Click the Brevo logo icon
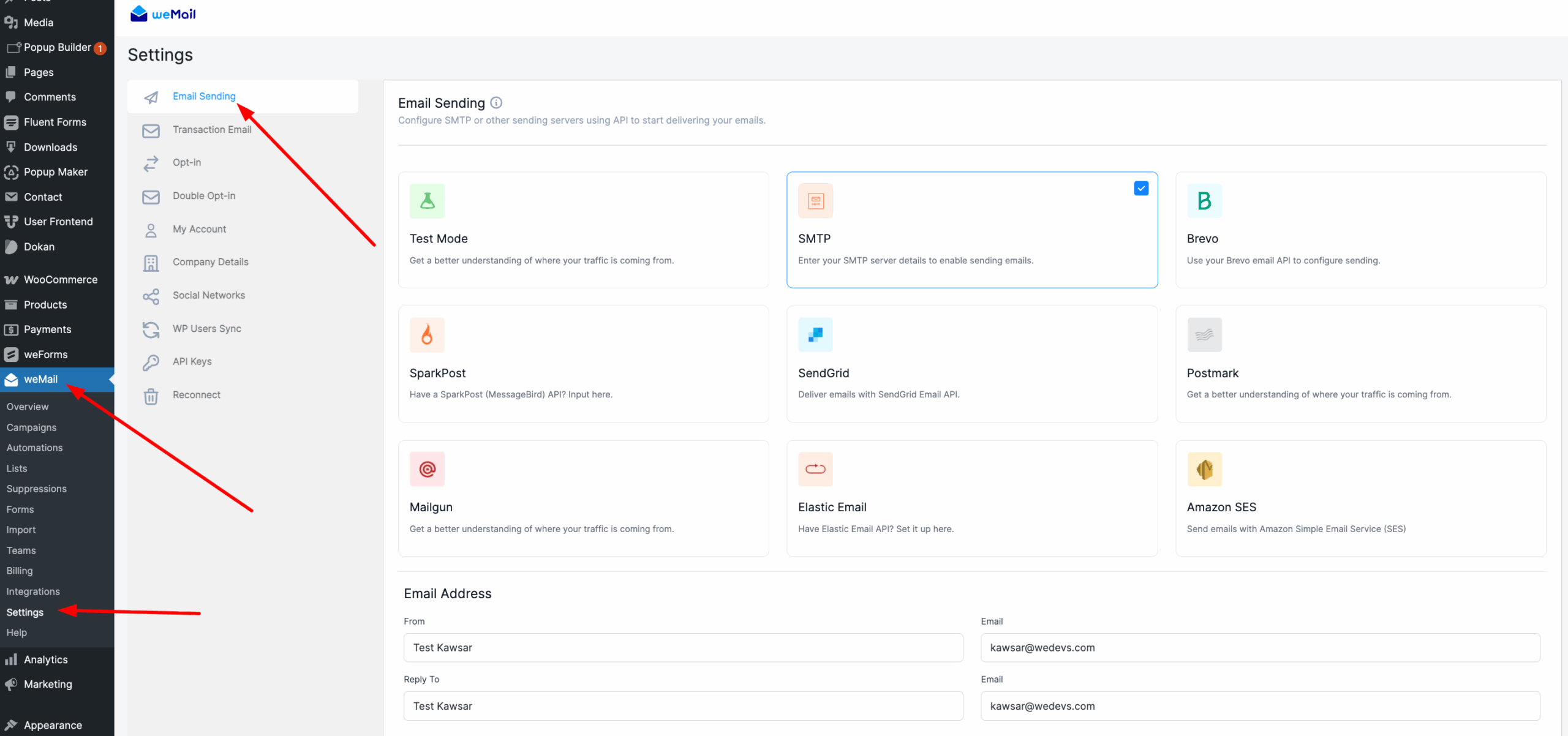 click(1204, 201)
